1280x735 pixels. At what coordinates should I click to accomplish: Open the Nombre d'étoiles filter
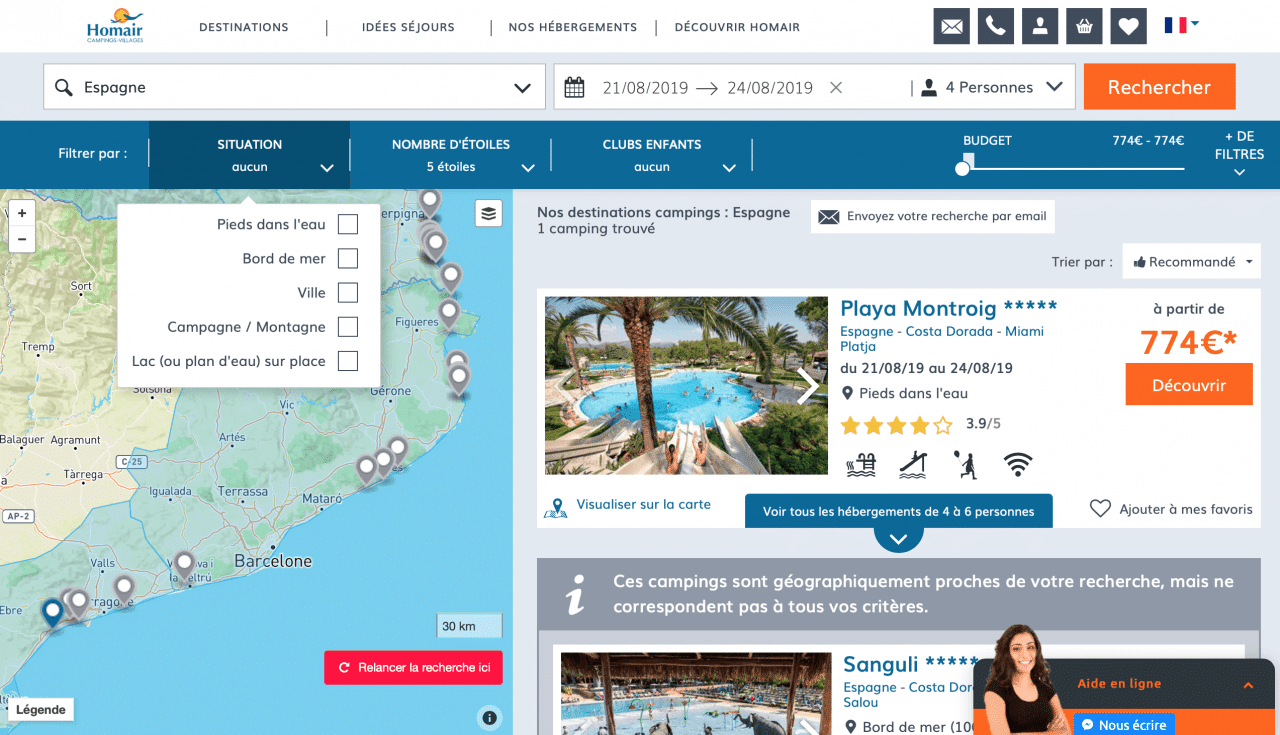[x=451, y=155]
